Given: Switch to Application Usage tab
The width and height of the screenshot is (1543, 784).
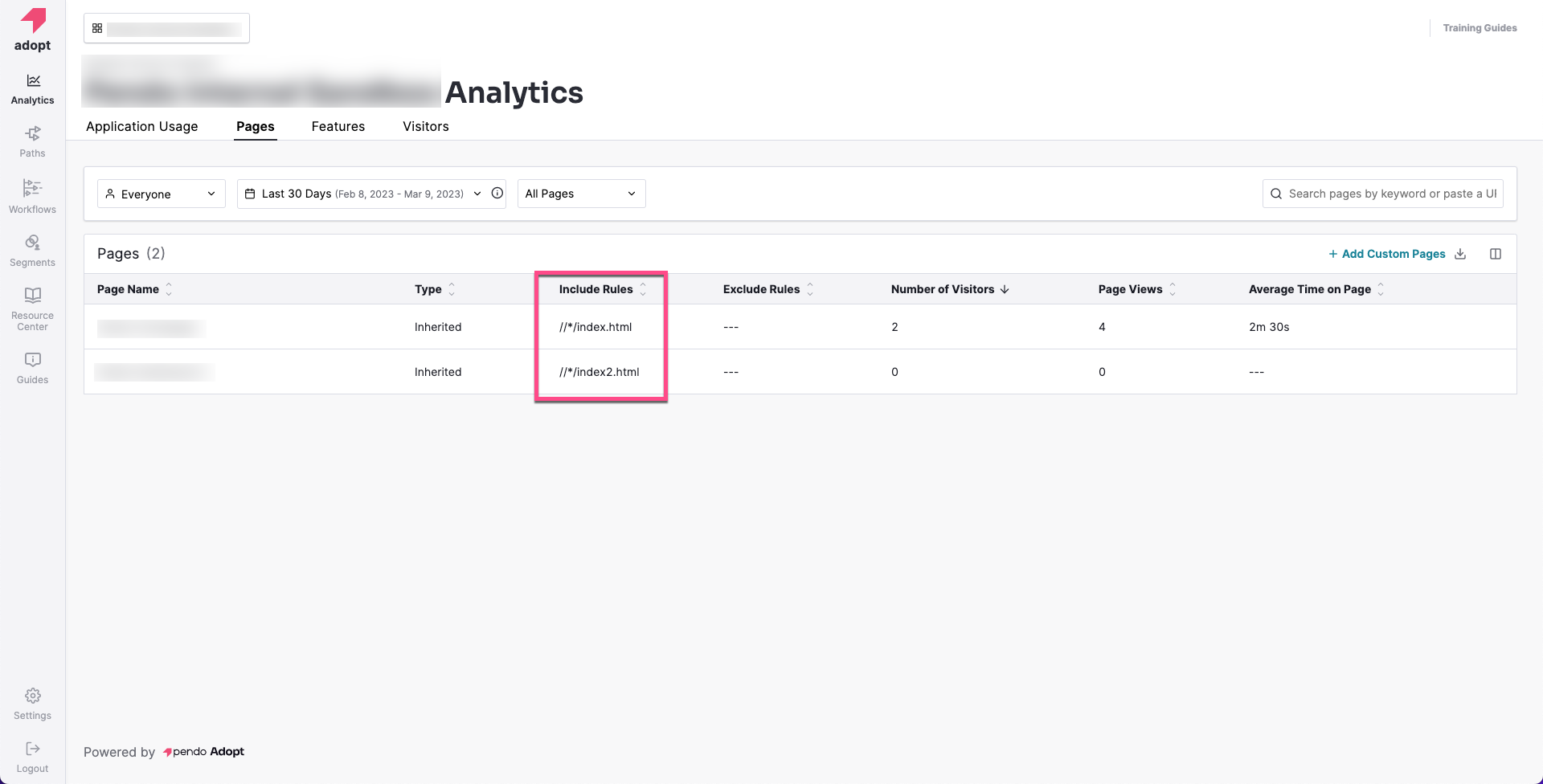Looking at the screenshot, I should tap(142, 126).
